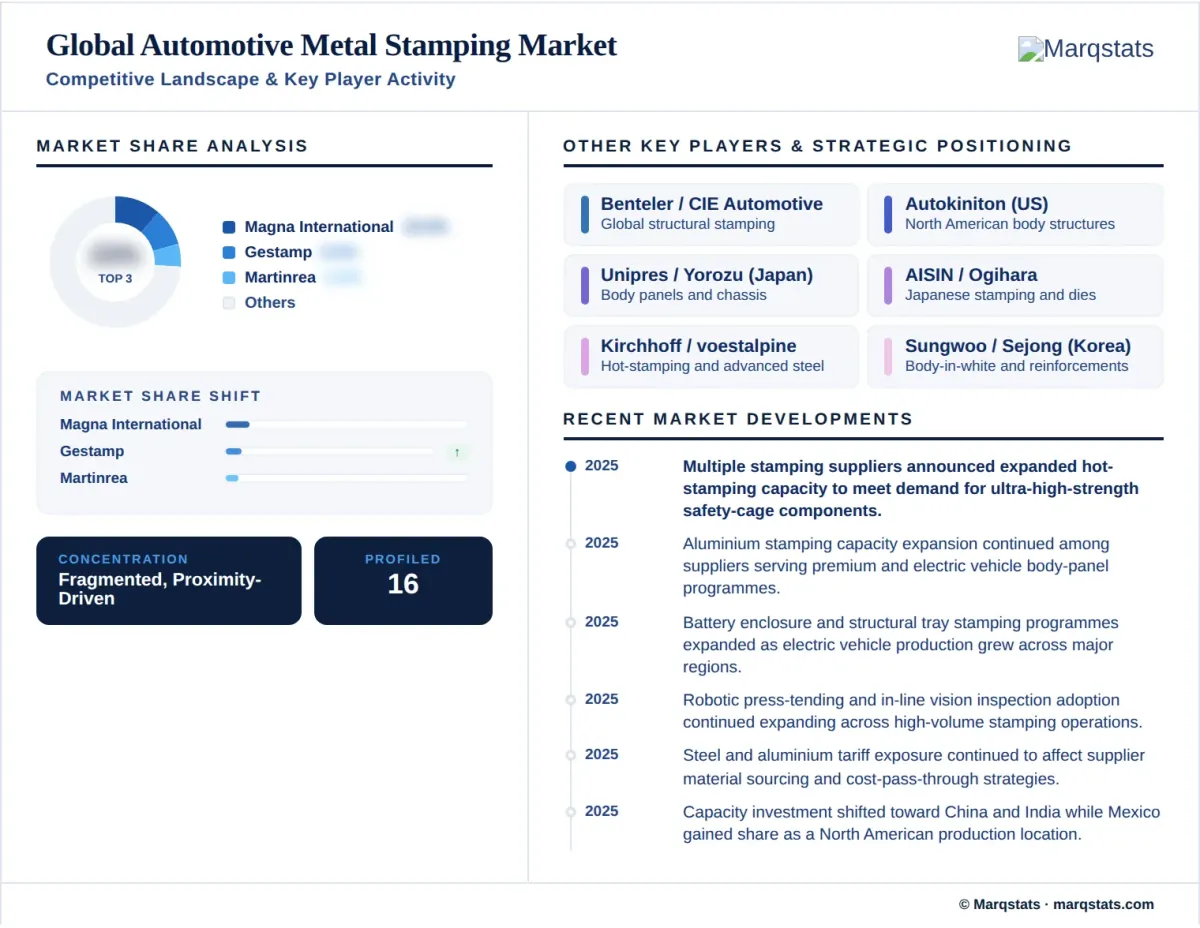Click the Marqstats copyright footer link
Viewport: 1200px width, 928px height.
pyautogui.click(x=1056, y=904)
